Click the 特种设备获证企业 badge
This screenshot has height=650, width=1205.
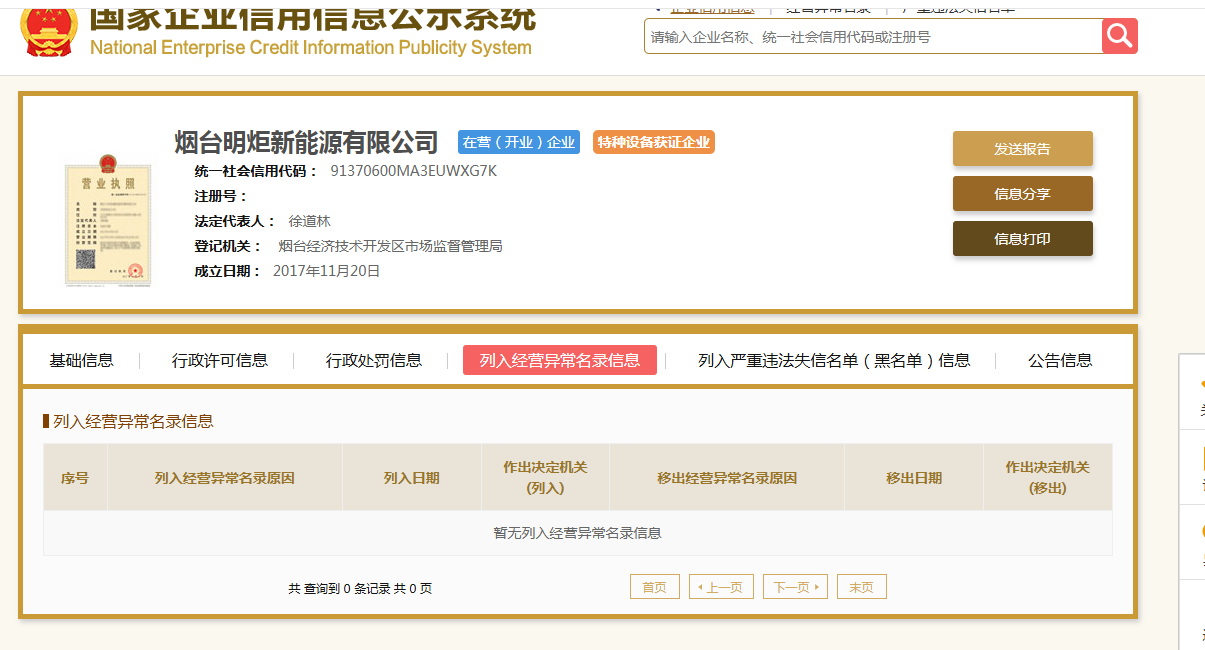point(654,142)
